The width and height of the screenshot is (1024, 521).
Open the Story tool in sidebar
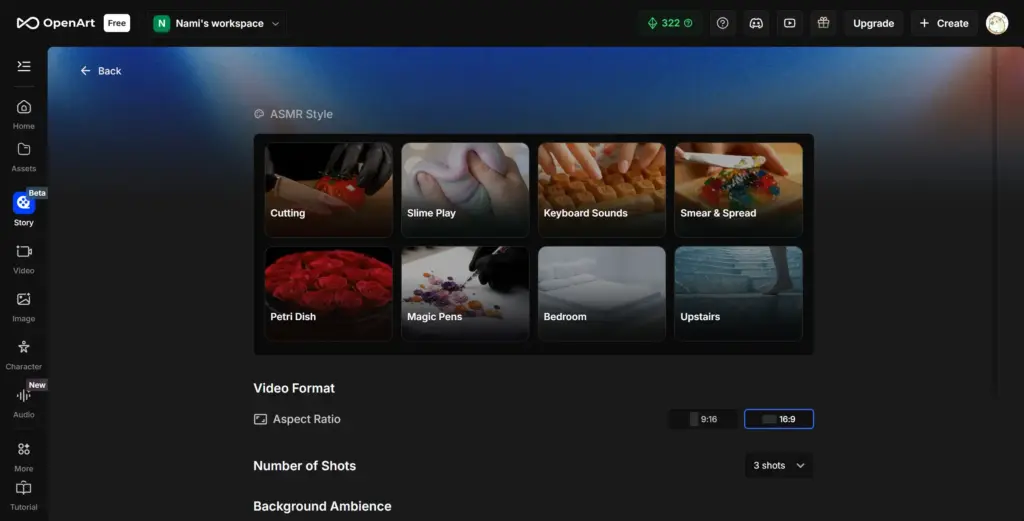24,204
